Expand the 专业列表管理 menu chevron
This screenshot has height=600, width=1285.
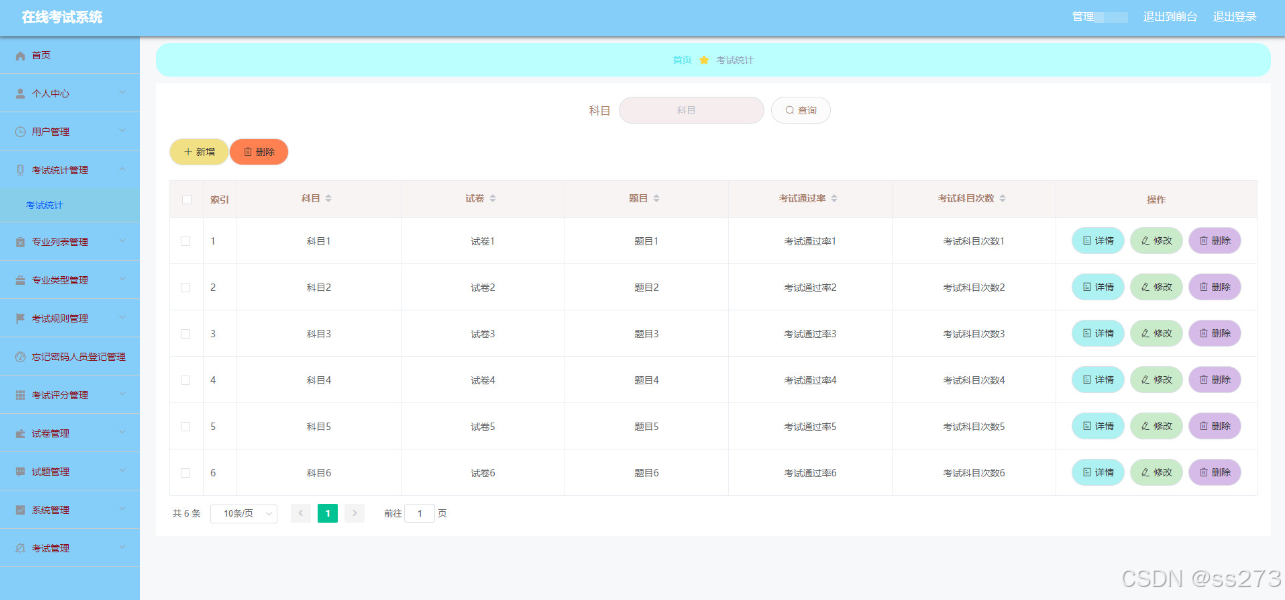point(123,241)
